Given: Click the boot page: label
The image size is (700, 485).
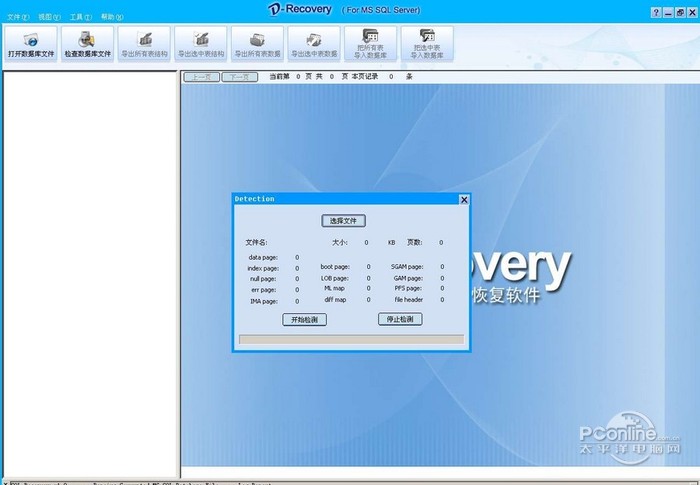Looking at the screenshot, I should (335, 267).
